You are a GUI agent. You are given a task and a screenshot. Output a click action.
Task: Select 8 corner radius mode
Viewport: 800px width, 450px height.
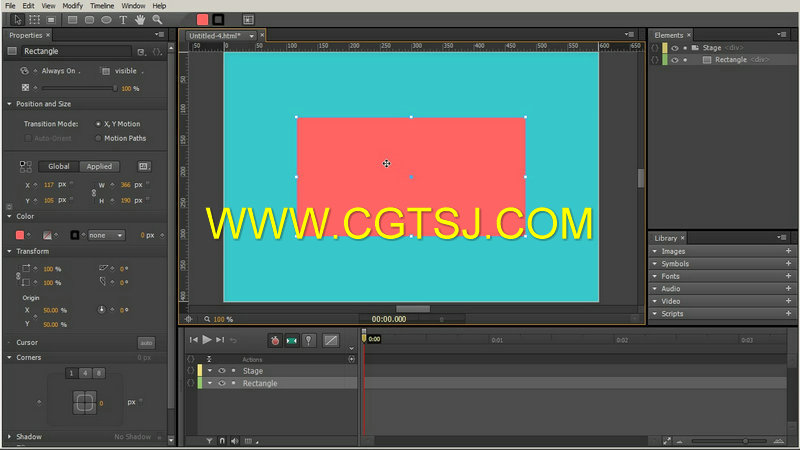tap(99, 373)
